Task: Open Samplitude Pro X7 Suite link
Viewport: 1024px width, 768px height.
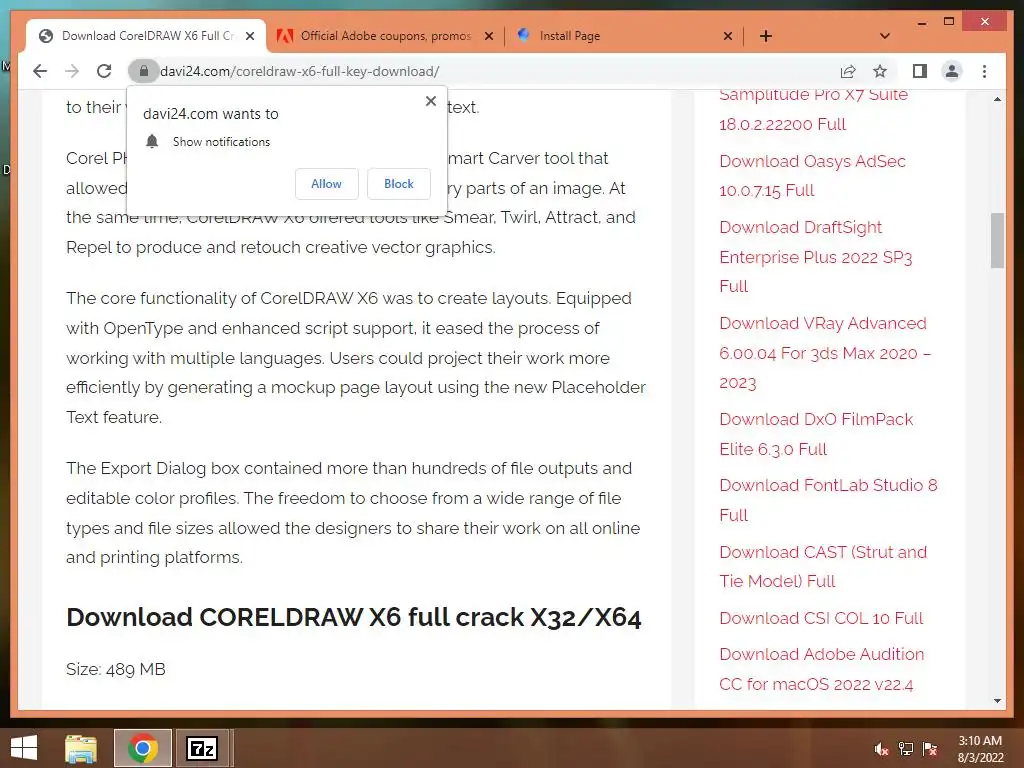Action: tap(814, 109)
